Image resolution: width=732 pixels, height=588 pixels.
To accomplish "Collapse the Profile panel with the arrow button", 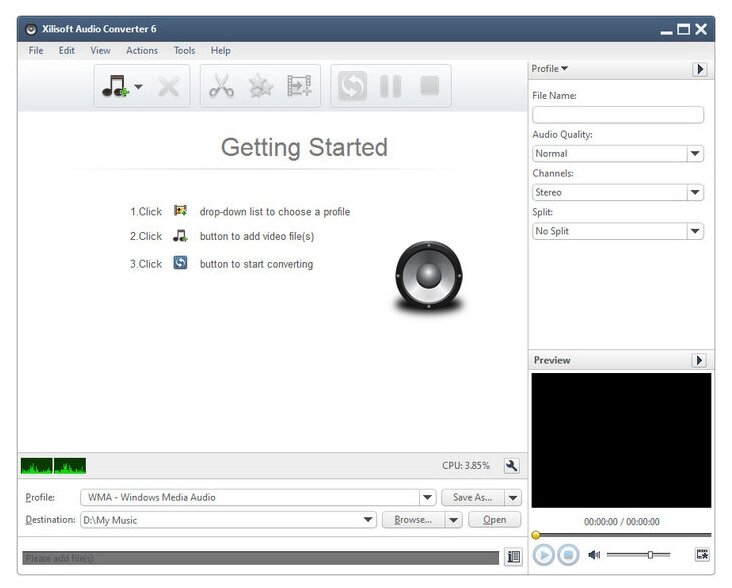I will 699,69.
